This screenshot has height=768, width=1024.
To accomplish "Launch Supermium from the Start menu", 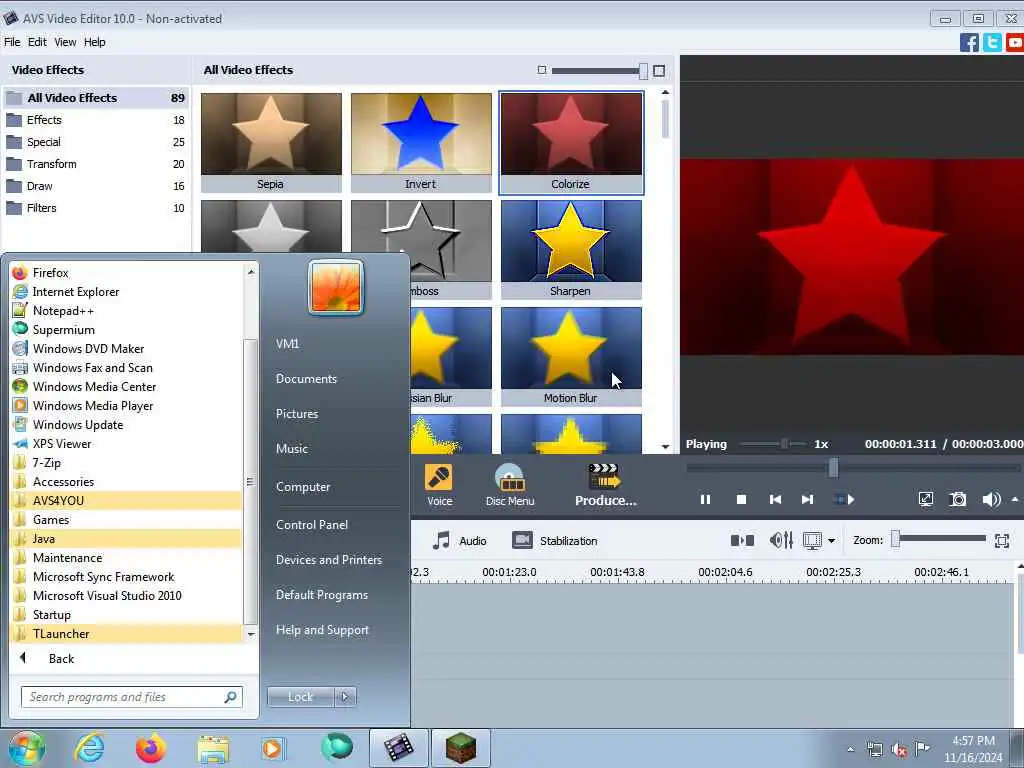I will click(126, 330).
